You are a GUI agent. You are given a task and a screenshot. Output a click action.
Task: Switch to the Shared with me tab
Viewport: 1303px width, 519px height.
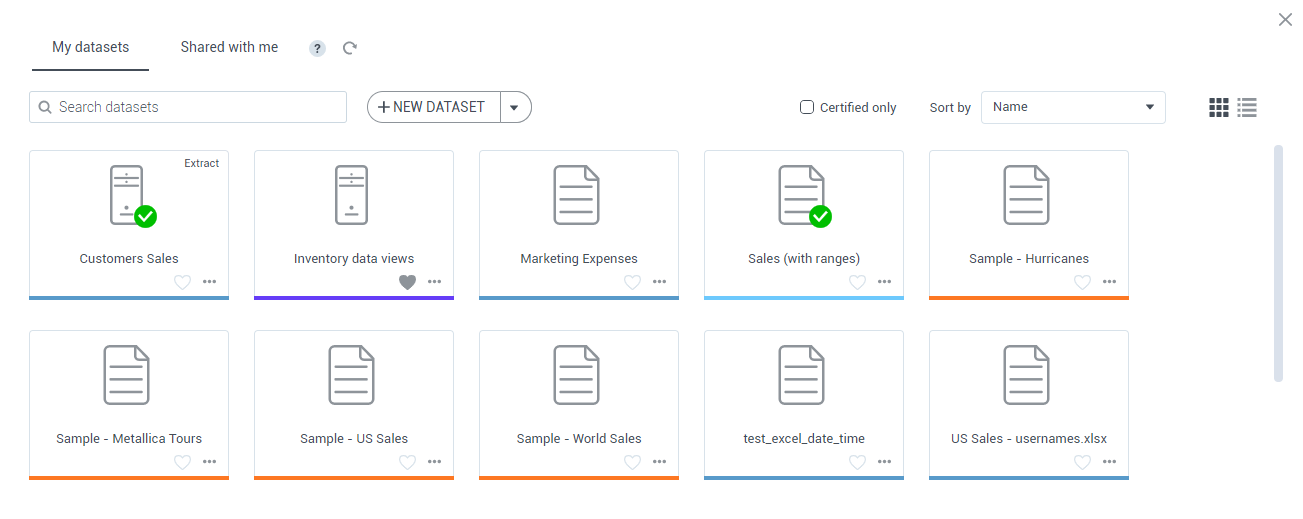coord(229,47)
